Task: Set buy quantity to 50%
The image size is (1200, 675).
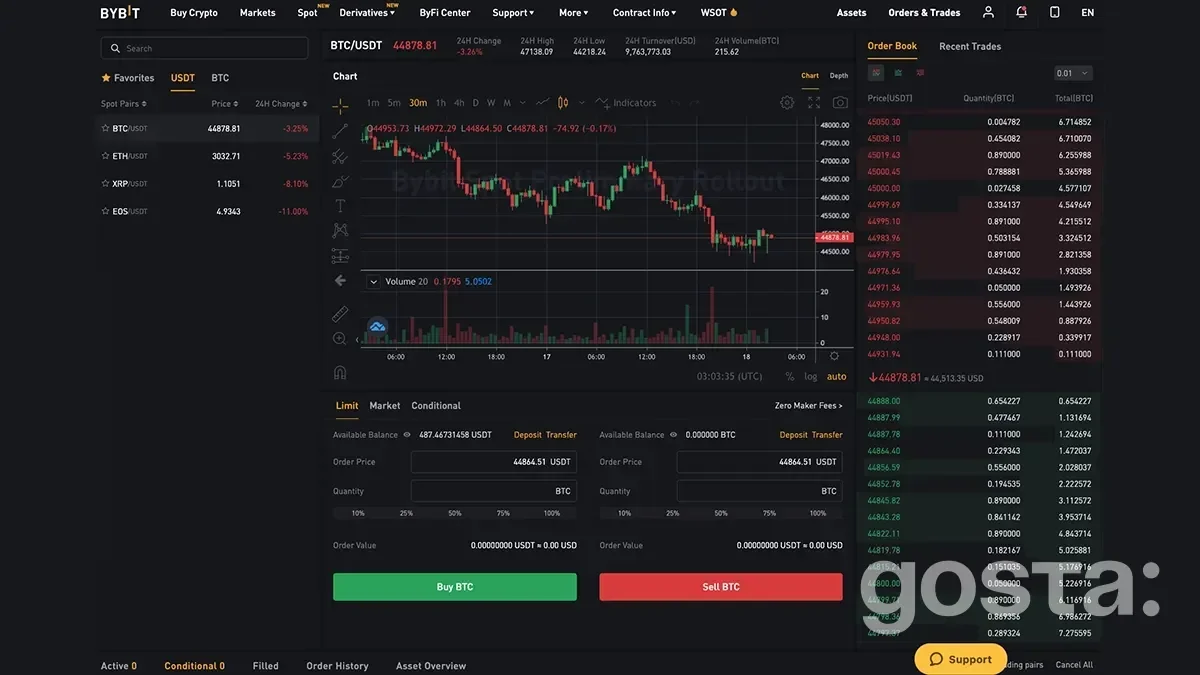Action: [x=455, y=513]
